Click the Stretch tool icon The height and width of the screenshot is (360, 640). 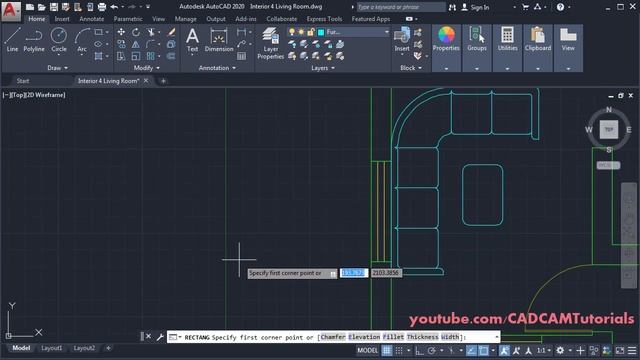click(121, 56)
